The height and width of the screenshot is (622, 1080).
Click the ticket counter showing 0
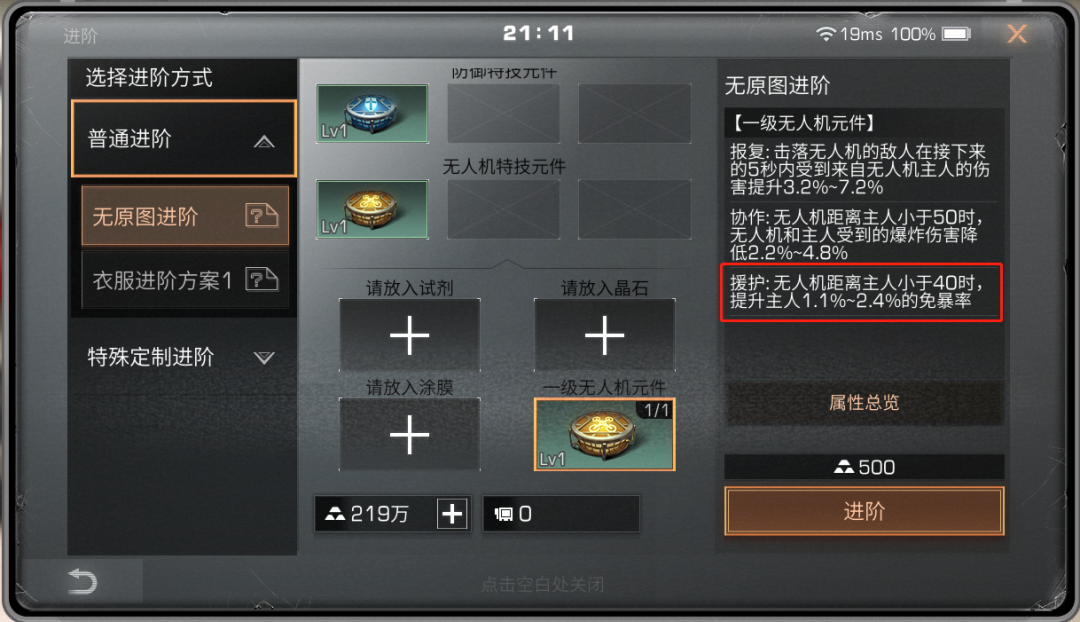point(561,514)
